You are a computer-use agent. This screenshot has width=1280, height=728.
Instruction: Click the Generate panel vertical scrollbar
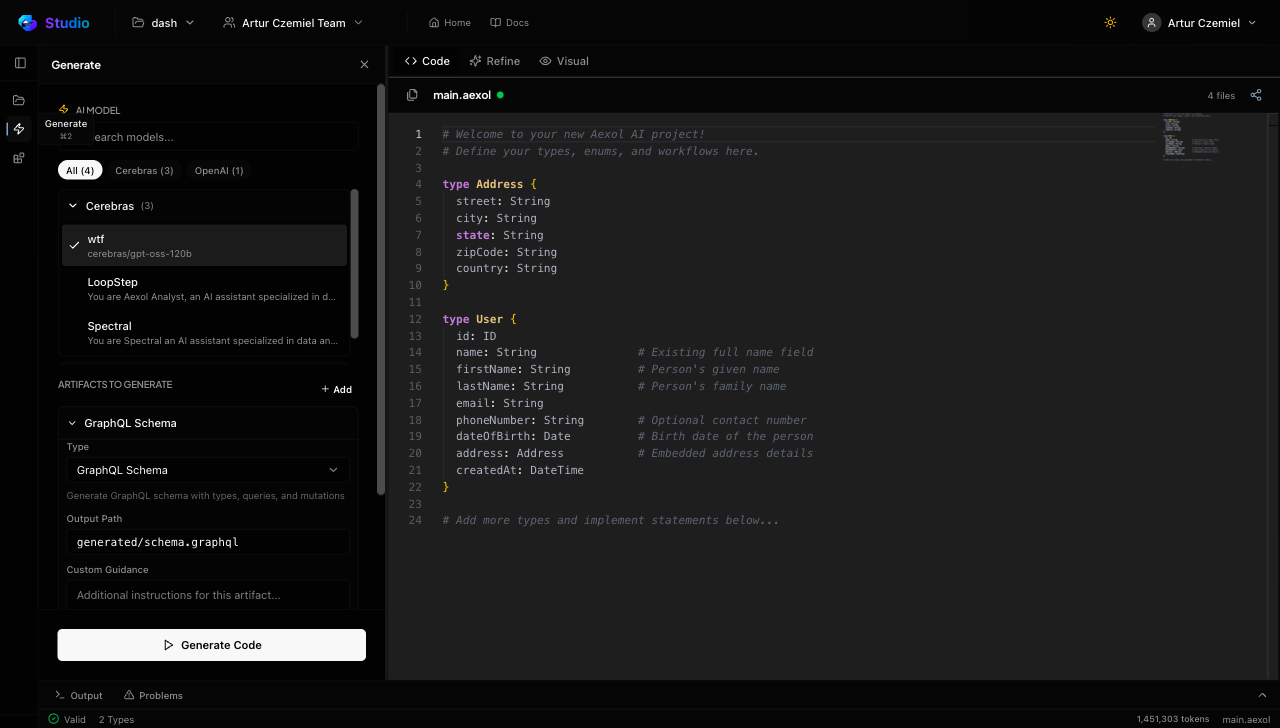380,290
